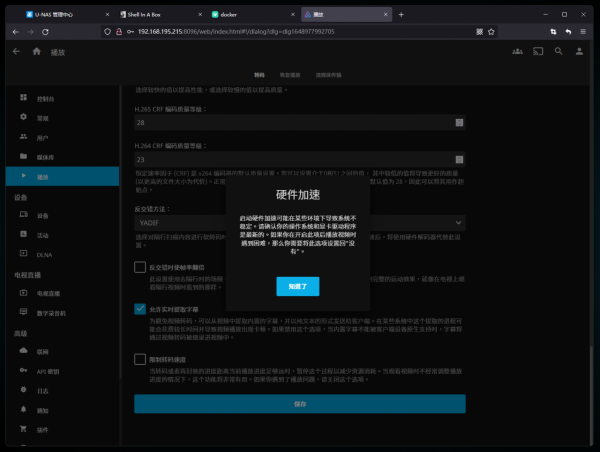Toggle the 反交错时使帧率翻倍 checkbox
This screenshot has height=452, width=600.
click(140, 267)
